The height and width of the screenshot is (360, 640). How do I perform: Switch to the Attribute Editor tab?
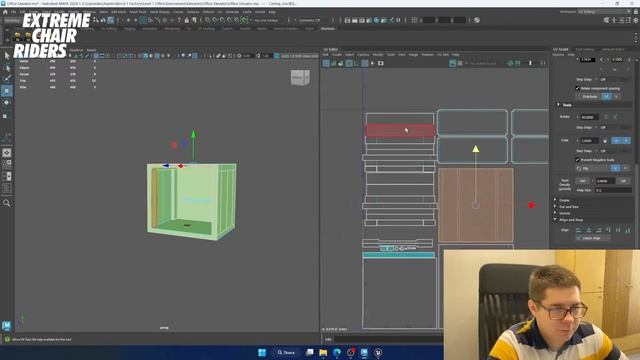613,49
